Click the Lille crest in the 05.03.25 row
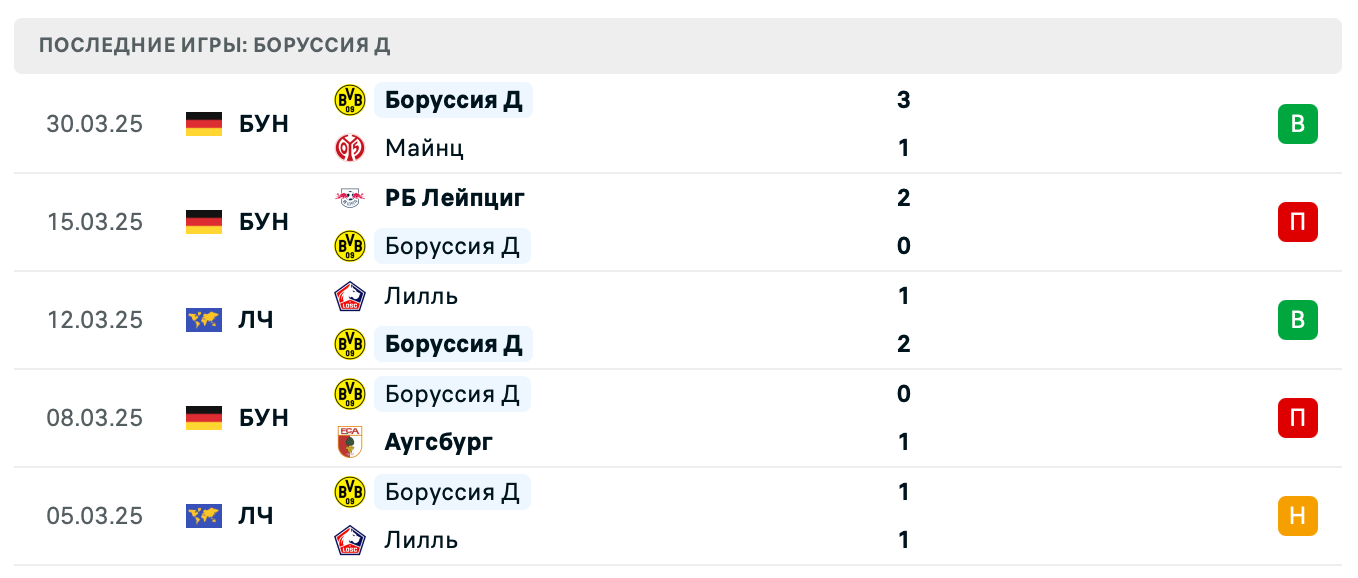Image resolution: width=1358 pixels, height=578 pixels. pos(349,539)
